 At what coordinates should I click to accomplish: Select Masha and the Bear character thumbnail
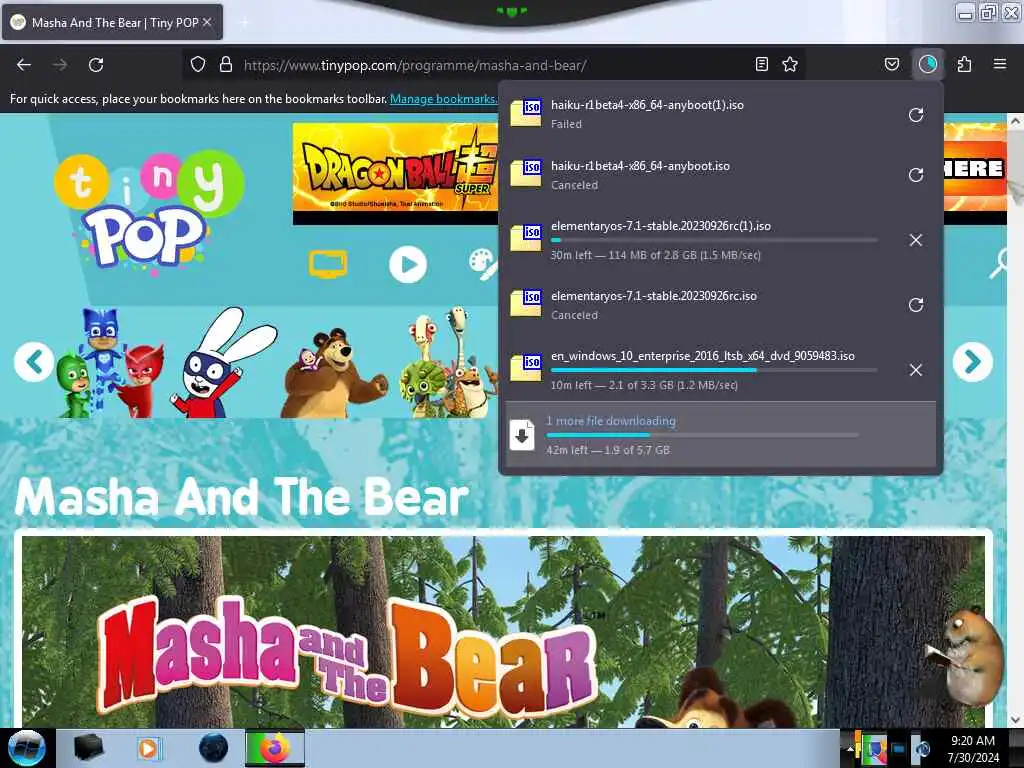point(333,372)
